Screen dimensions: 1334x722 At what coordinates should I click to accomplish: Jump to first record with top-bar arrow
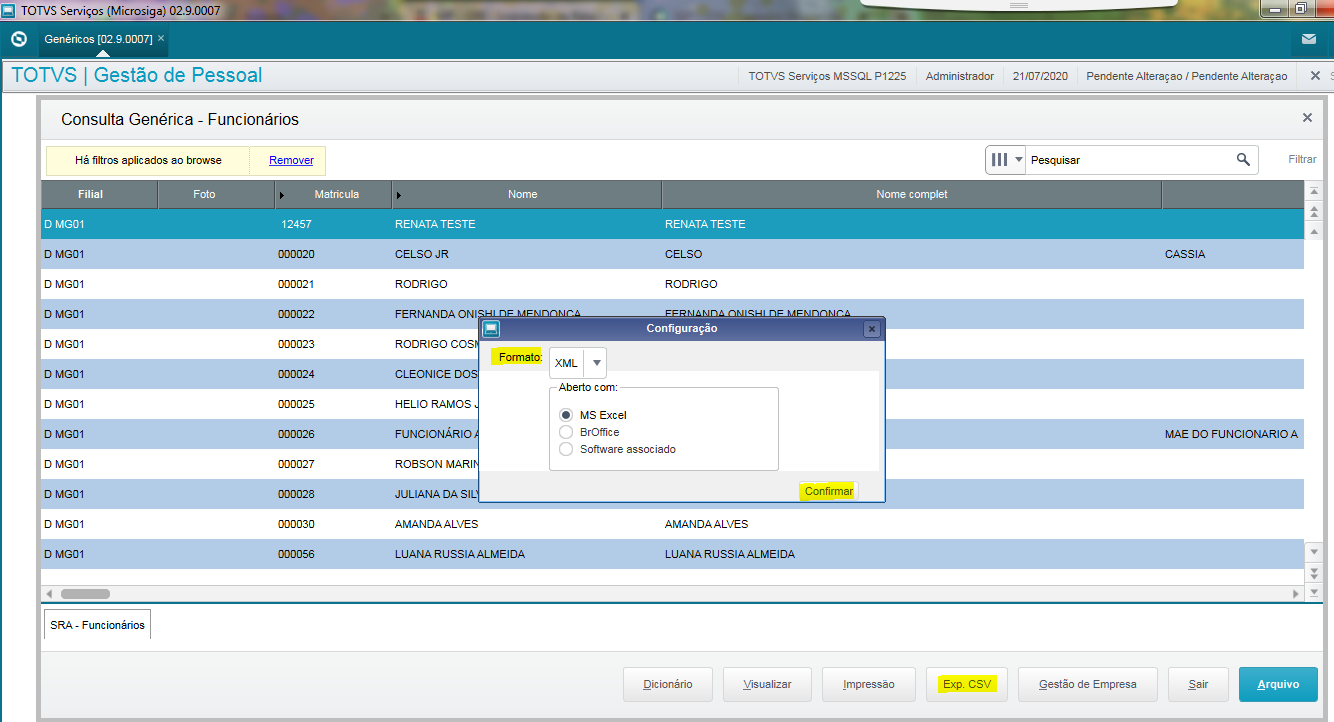(x=1314, y=189)
